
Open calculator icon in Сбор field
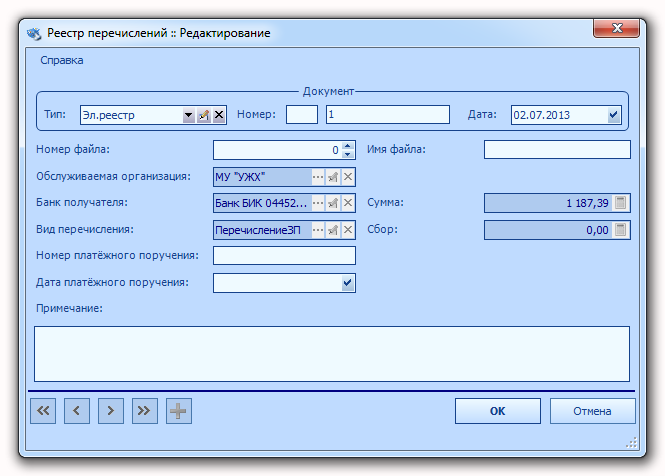tap(620, 230)
